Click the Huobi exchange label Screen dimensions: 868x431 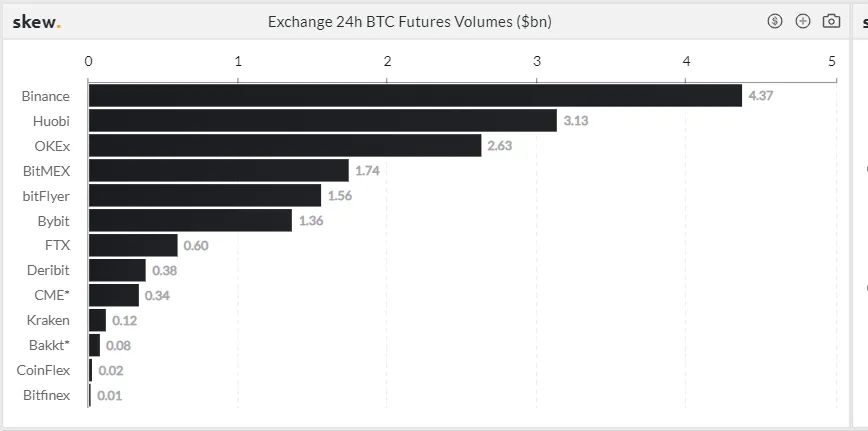point(50,121)
